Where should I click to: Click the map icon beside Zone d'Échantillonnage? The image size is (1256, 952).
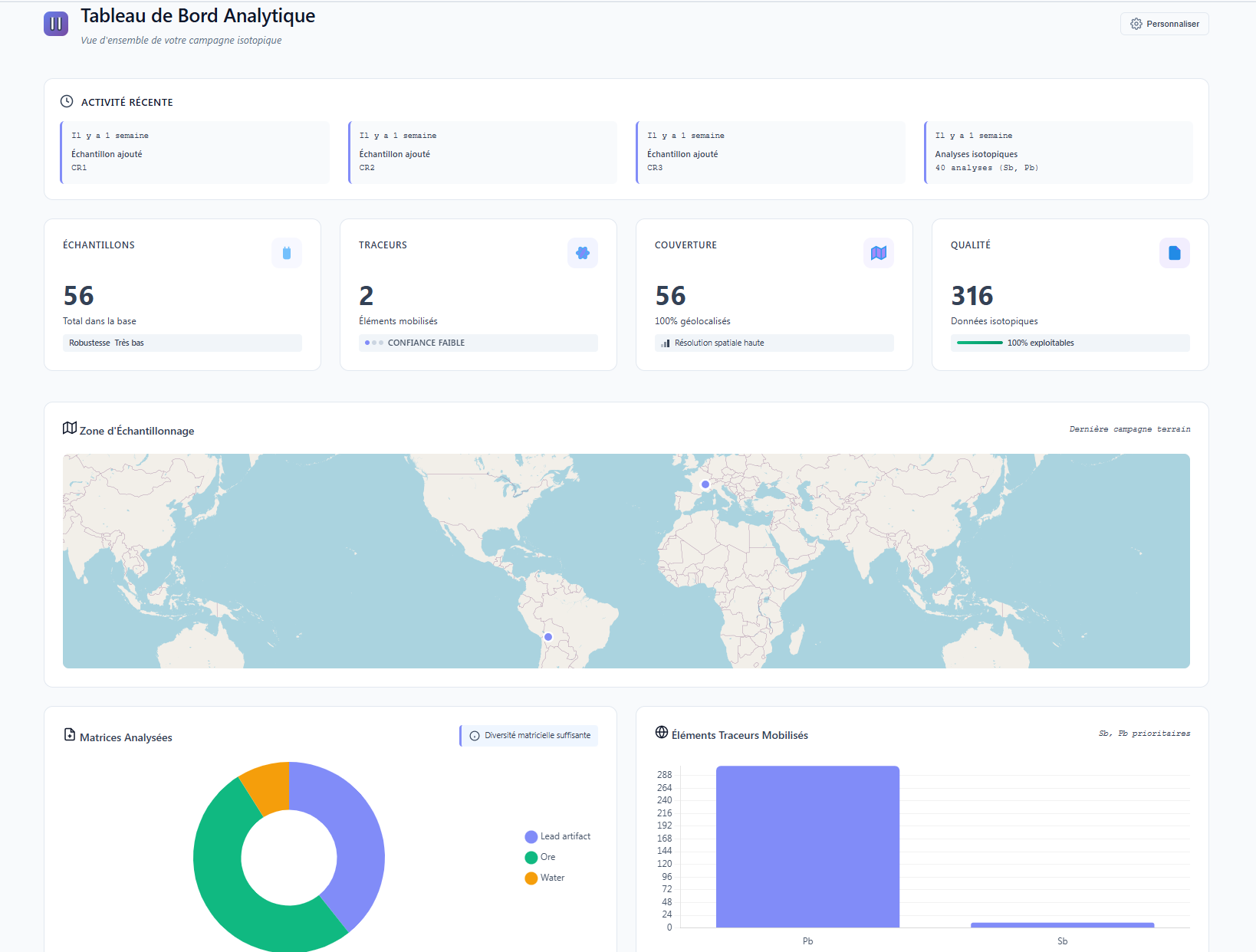70,428
